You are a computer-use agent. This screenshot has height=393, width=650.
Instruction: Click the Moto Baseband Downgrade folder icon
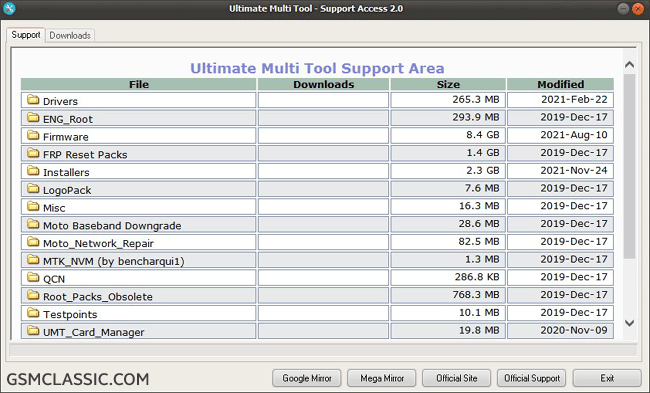(x=33, y=224)
